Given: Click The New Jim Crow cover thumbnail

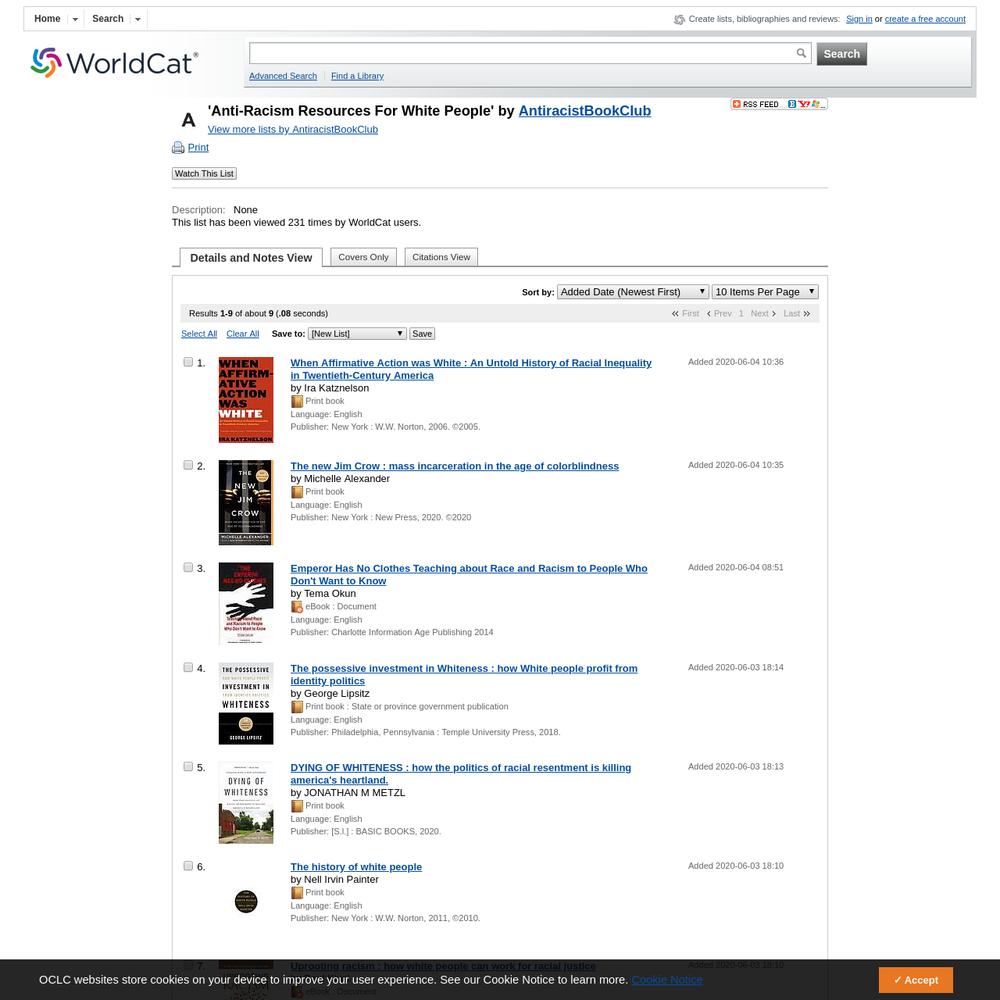Looking at the screenshot, I should pyautogui.click(x=246, y=503).
